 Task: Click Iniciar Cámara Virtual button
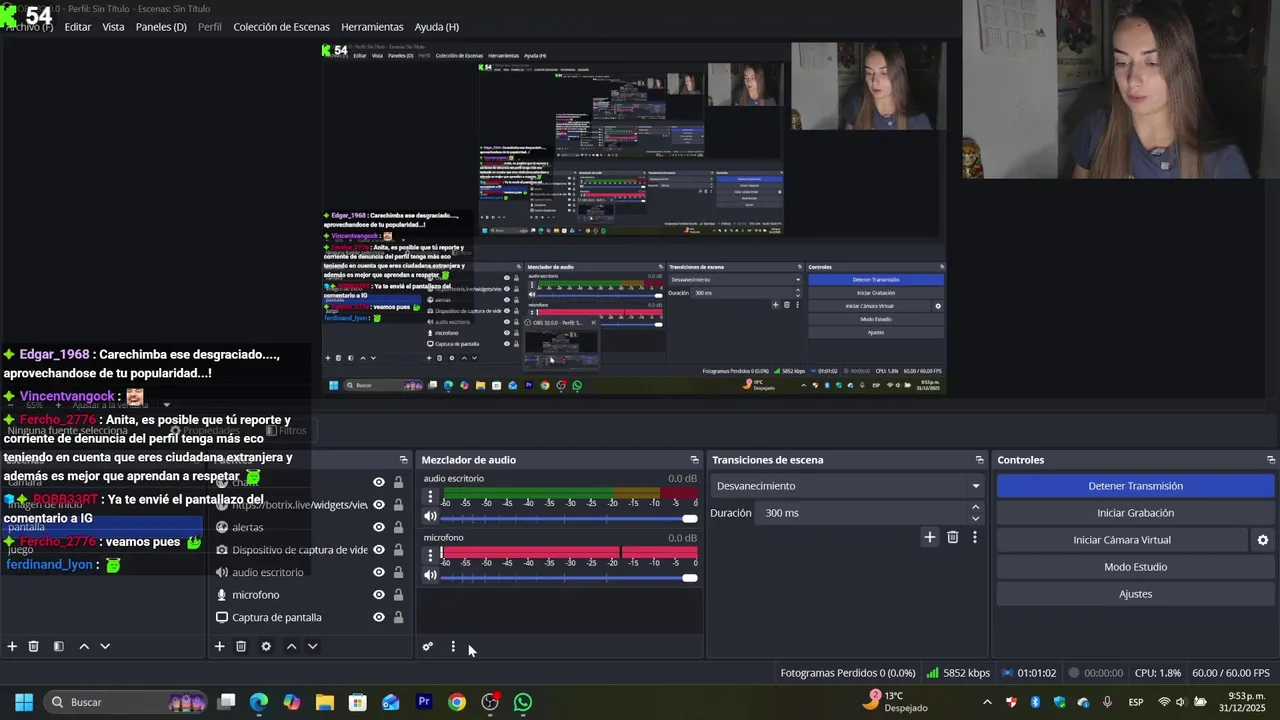(1122, 540)
